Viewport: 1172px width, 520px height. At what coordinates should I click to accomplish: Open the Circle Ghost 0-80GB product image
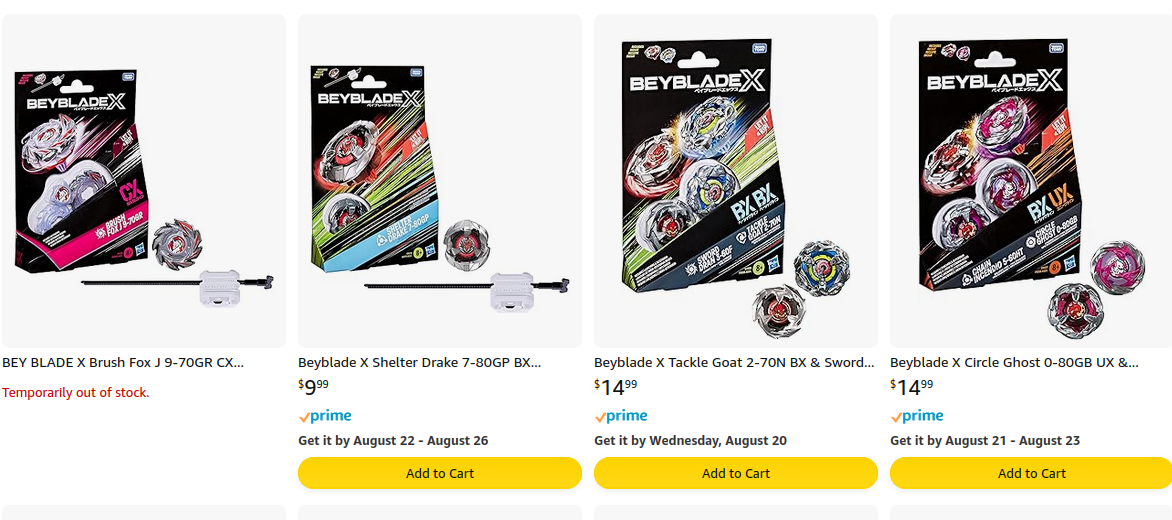[1031, 182]
